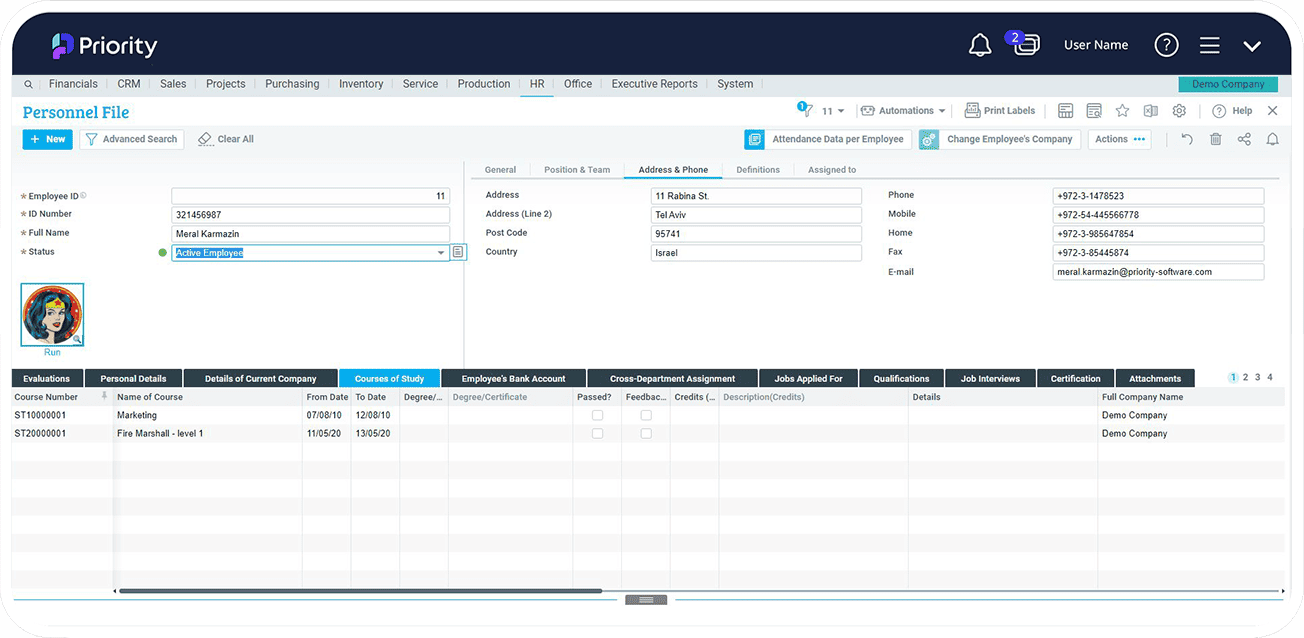
Task: Open form settings gear icon
Action: pos(1179,111)
